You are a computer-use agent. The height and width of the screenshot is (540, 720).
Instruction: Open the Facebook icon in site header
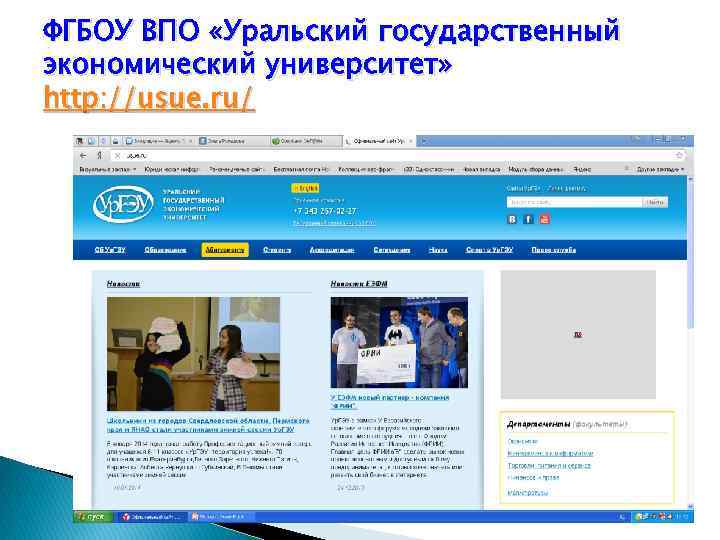pyautogui.click(x=528, y=219)
